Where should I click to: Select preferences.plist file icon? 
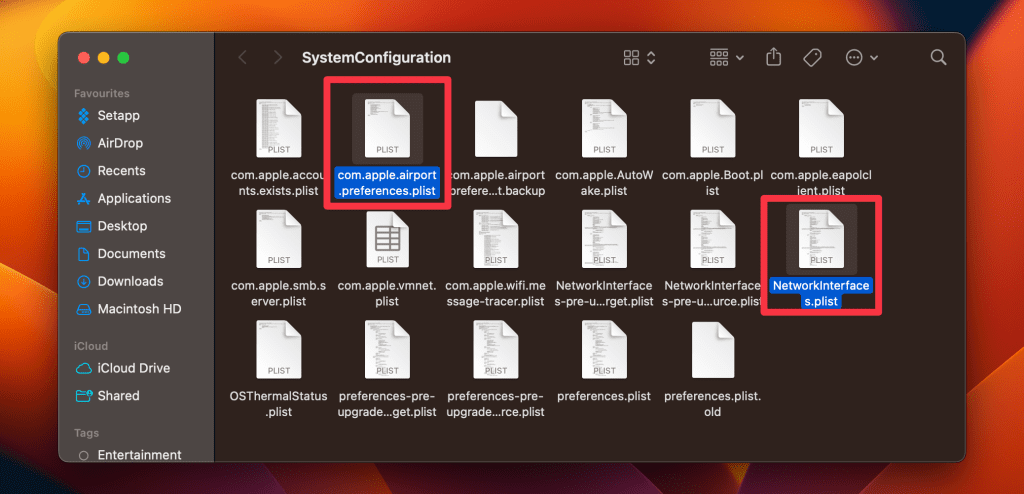click(605, 350)
